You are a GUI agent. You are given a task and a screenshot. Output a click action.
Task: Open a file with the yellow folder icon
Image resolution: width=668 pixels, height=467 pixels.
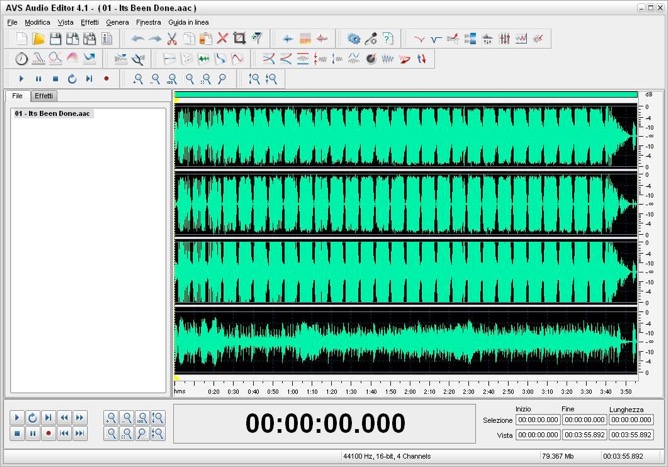point(38,39)
